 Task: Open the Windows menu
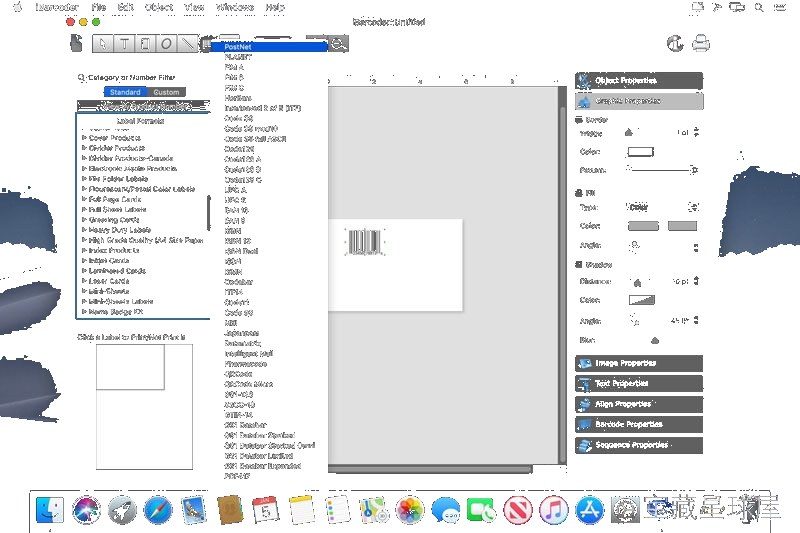[x=235, y=7]
